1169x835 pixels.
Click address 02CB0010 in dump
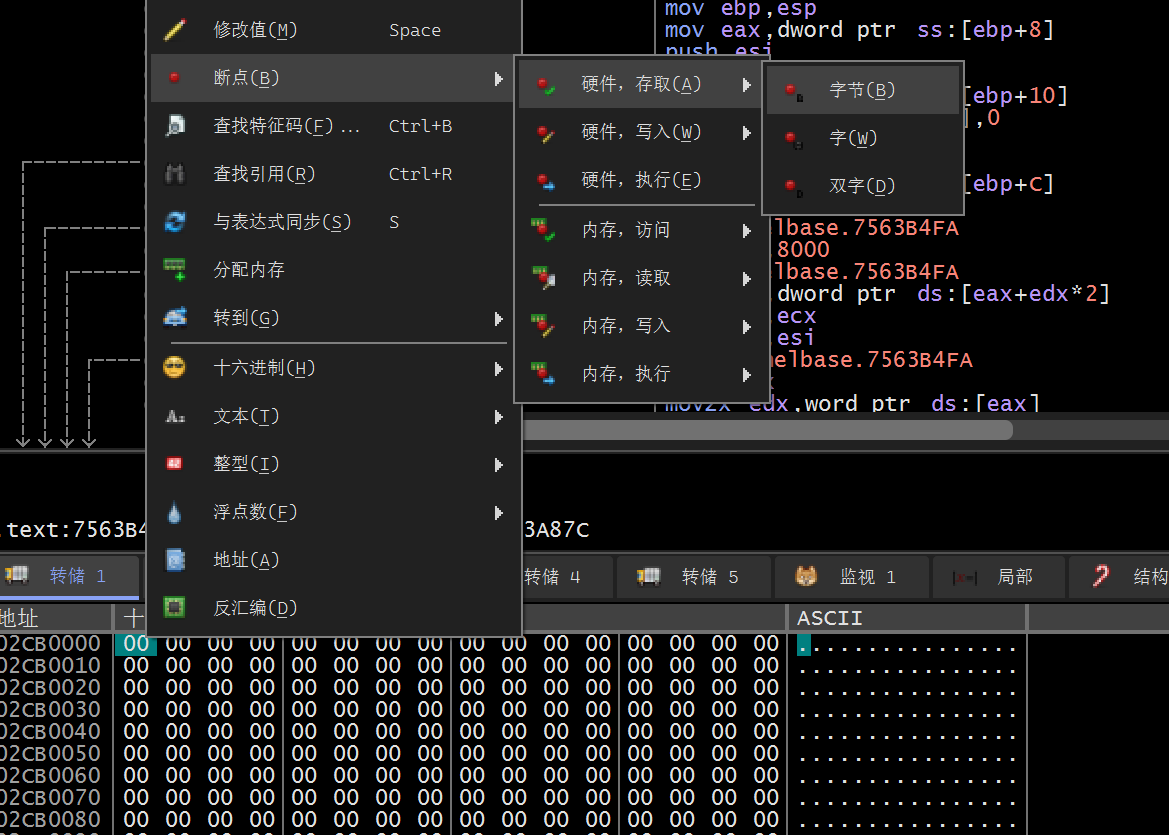point(50,665)
